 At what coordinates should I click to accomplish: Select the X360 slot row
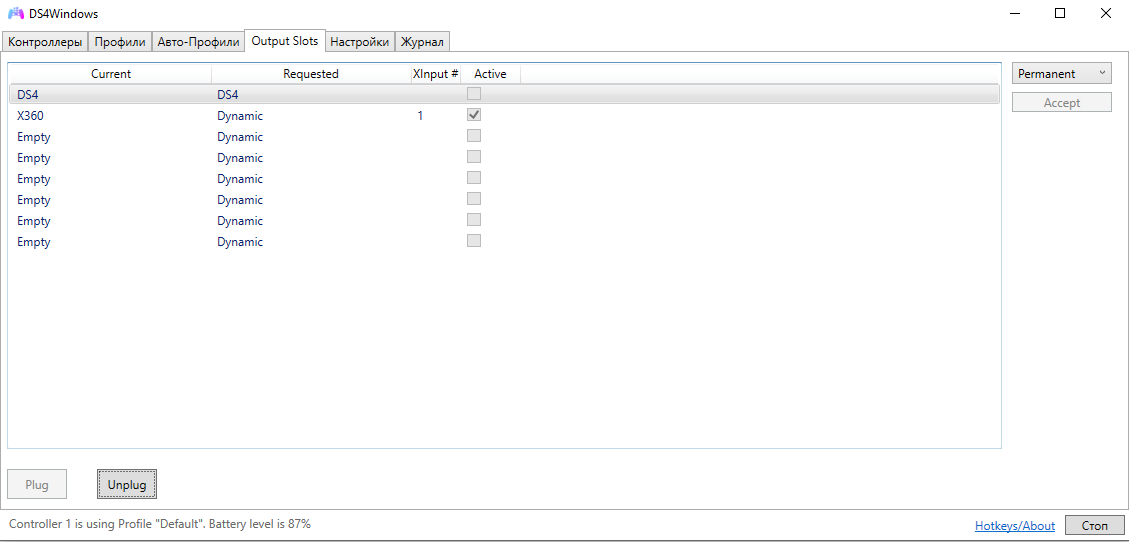point(504,115)
